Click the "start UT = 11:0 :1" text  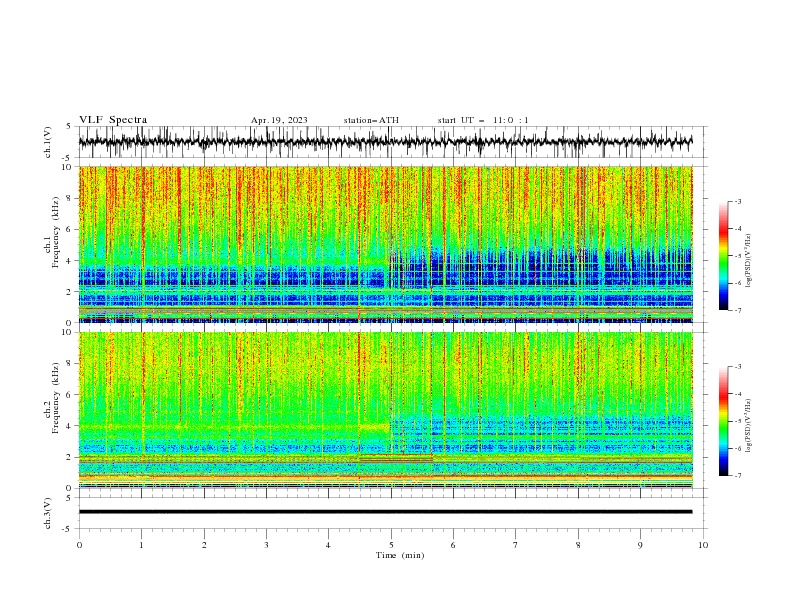point(483,120)
